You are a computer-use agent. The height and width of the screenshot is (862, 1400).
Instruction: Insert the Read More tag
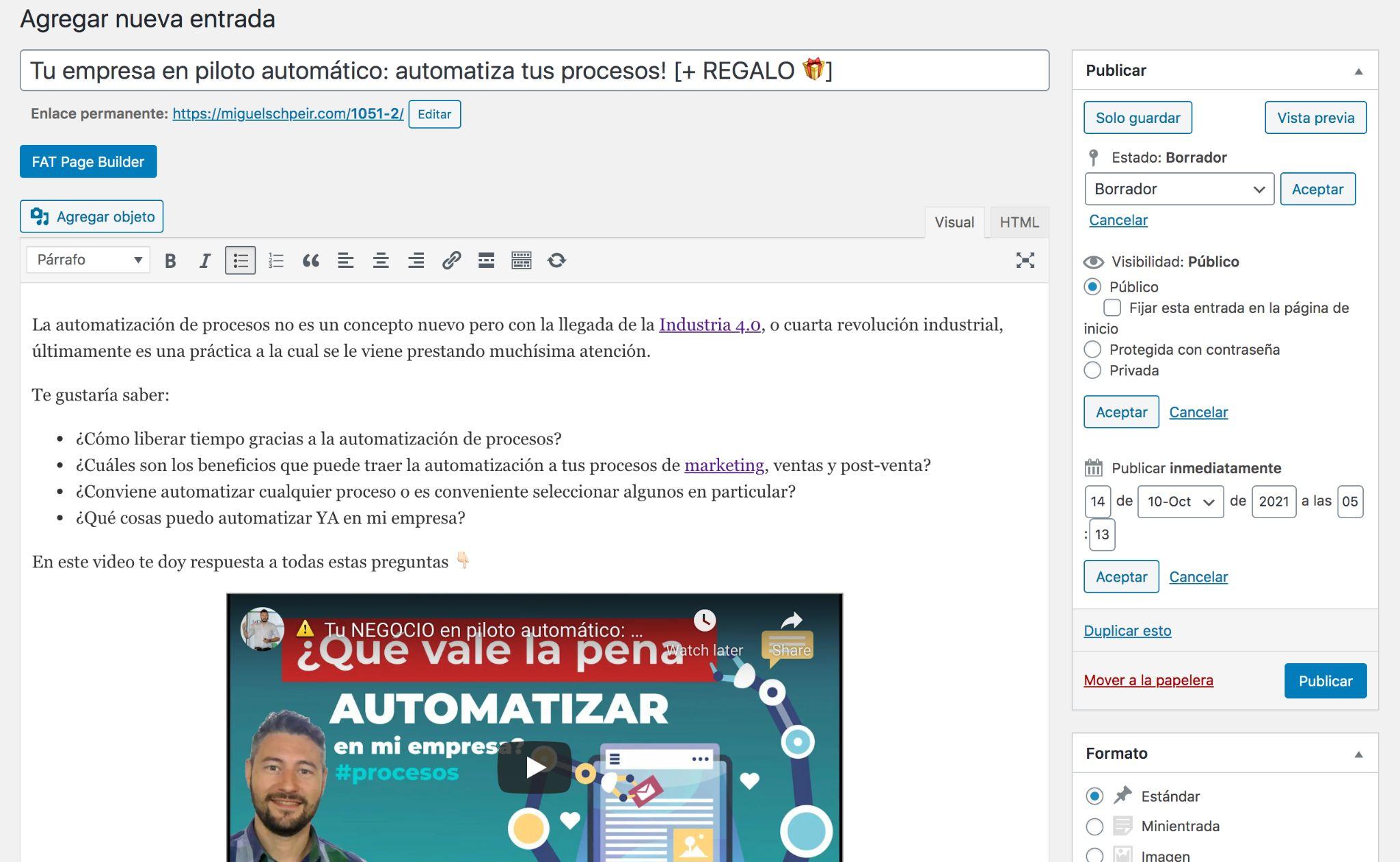point(486,260)
